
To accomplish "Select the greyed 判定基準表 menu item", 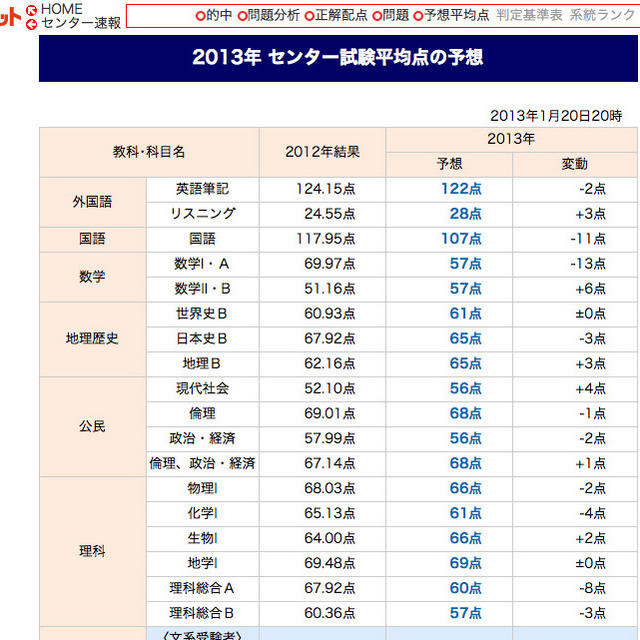I will click(529, 16).
